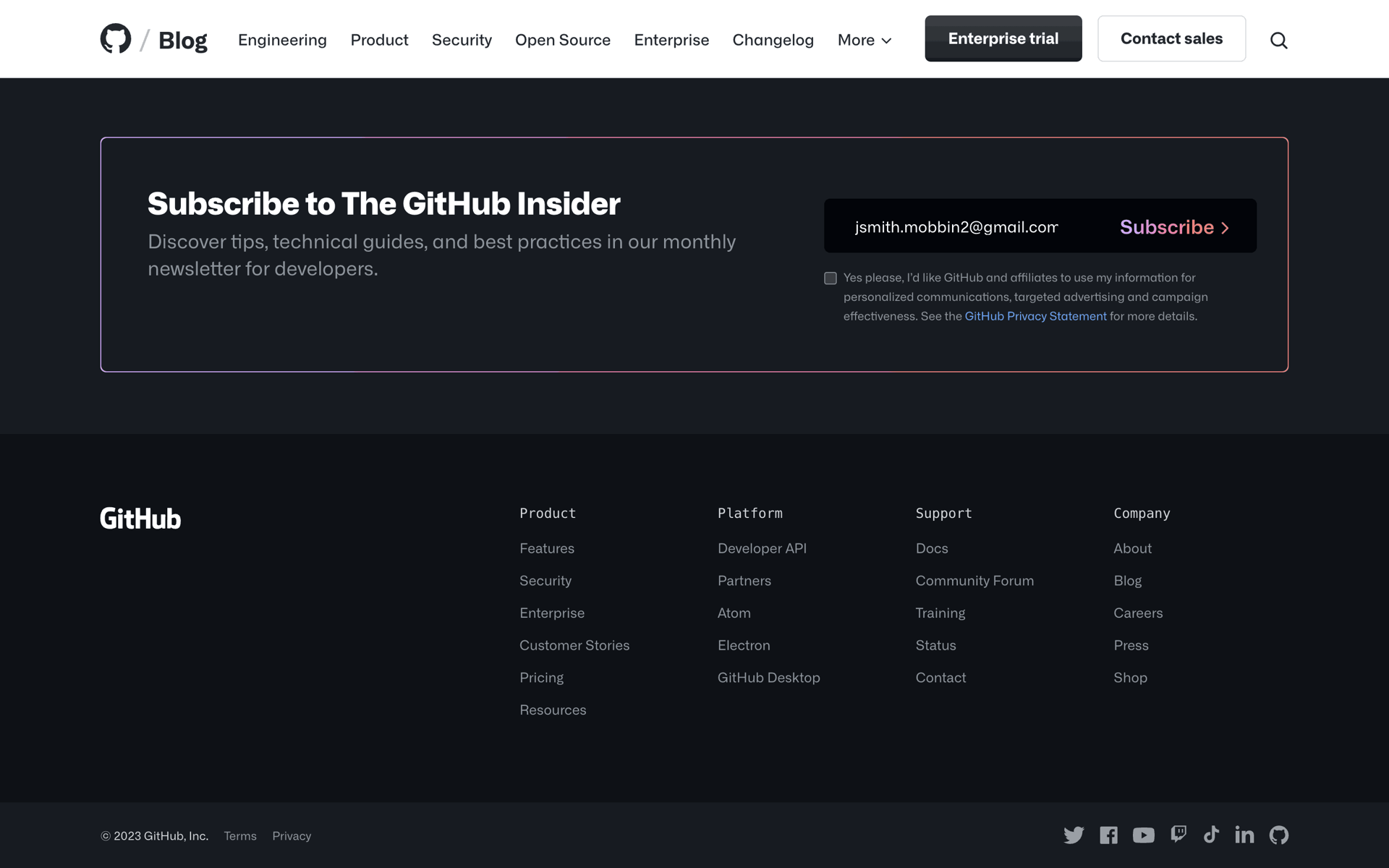Viewport: 1389px width, 868px height.
Task: Open the GitHub Desktop link
Action: coord(768,678)
